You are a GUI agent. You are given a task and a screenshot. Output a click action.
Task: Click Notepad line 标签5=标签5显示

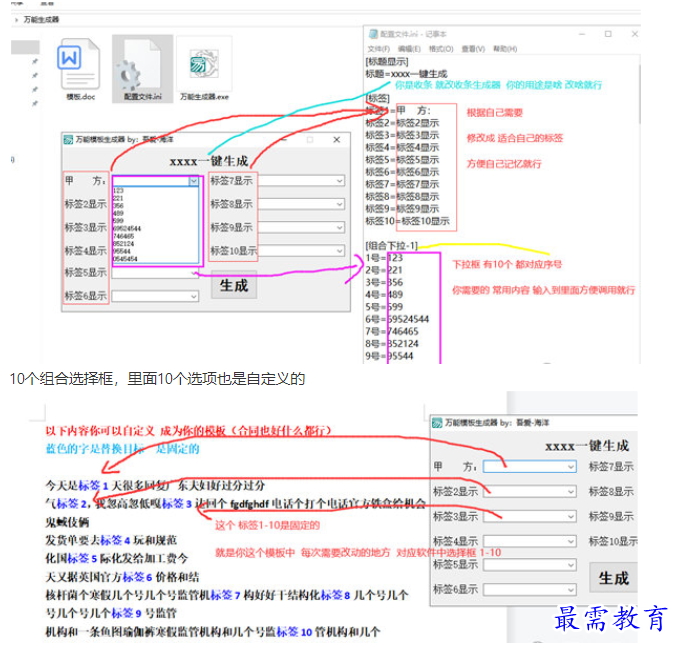(402, 160)
